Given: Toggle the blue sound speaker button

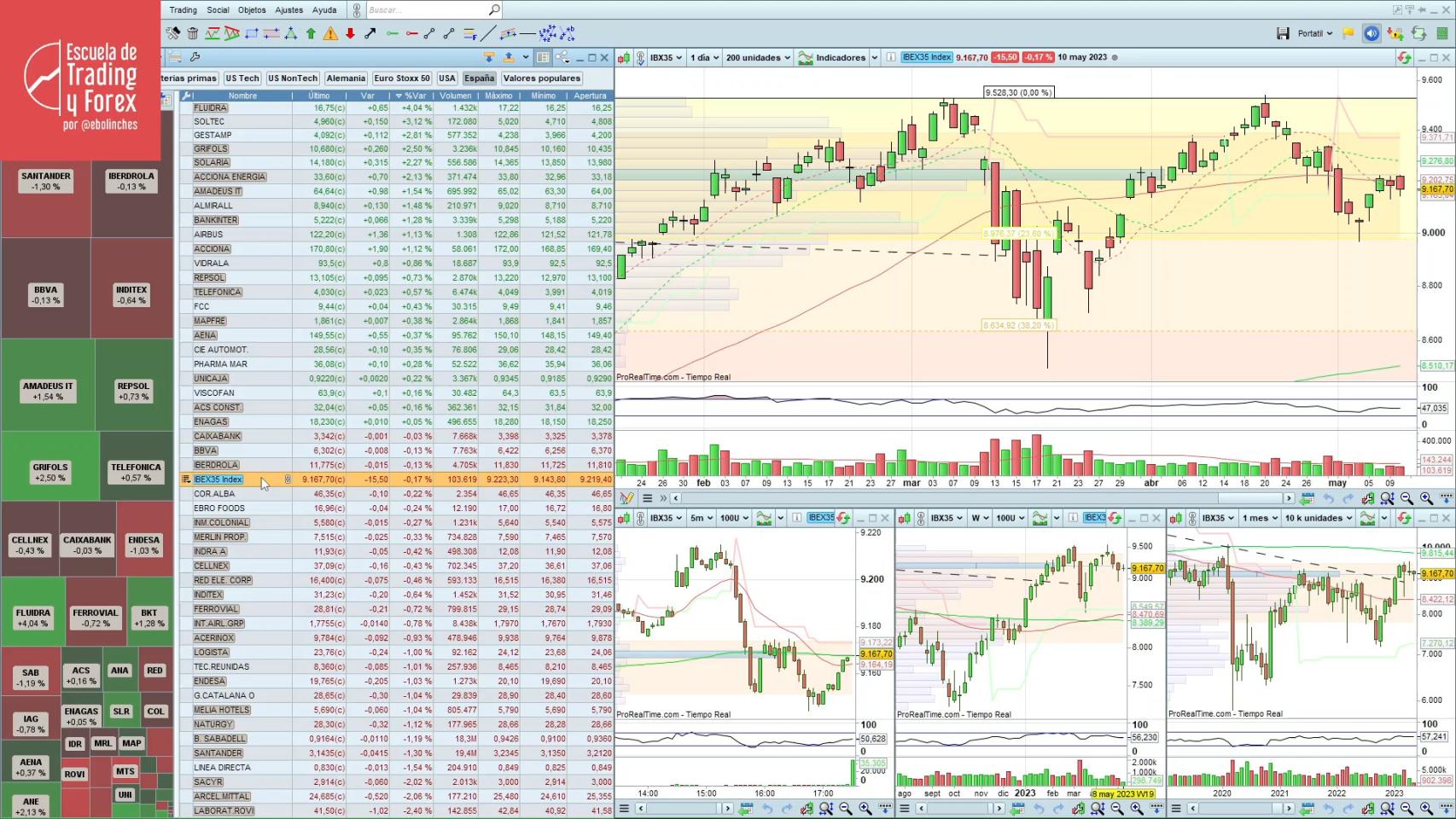Looking at the screenshot, I should click(1372, 33).
